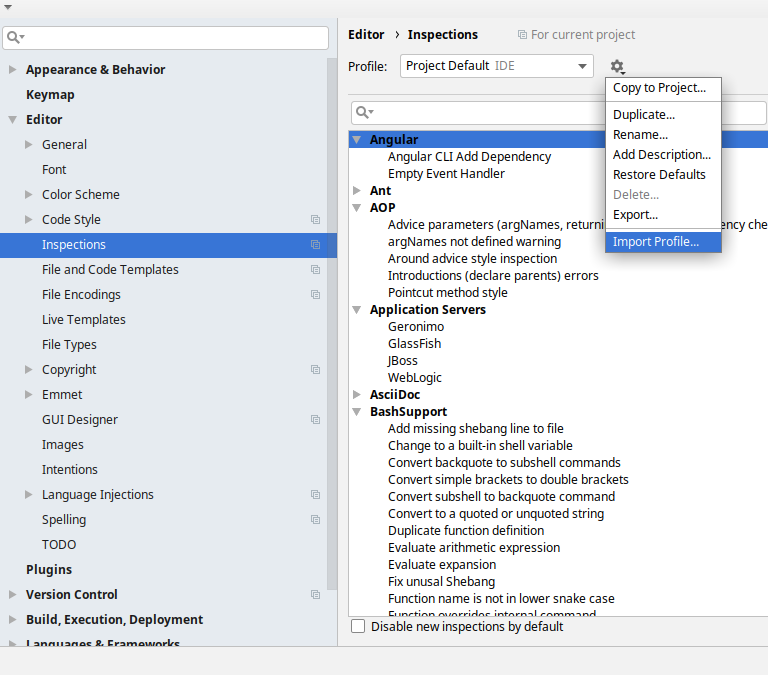Click the search magnifier icon in settings sidebar
The width and height of the screenshot is (768, 675).
(x=13, y=38)
